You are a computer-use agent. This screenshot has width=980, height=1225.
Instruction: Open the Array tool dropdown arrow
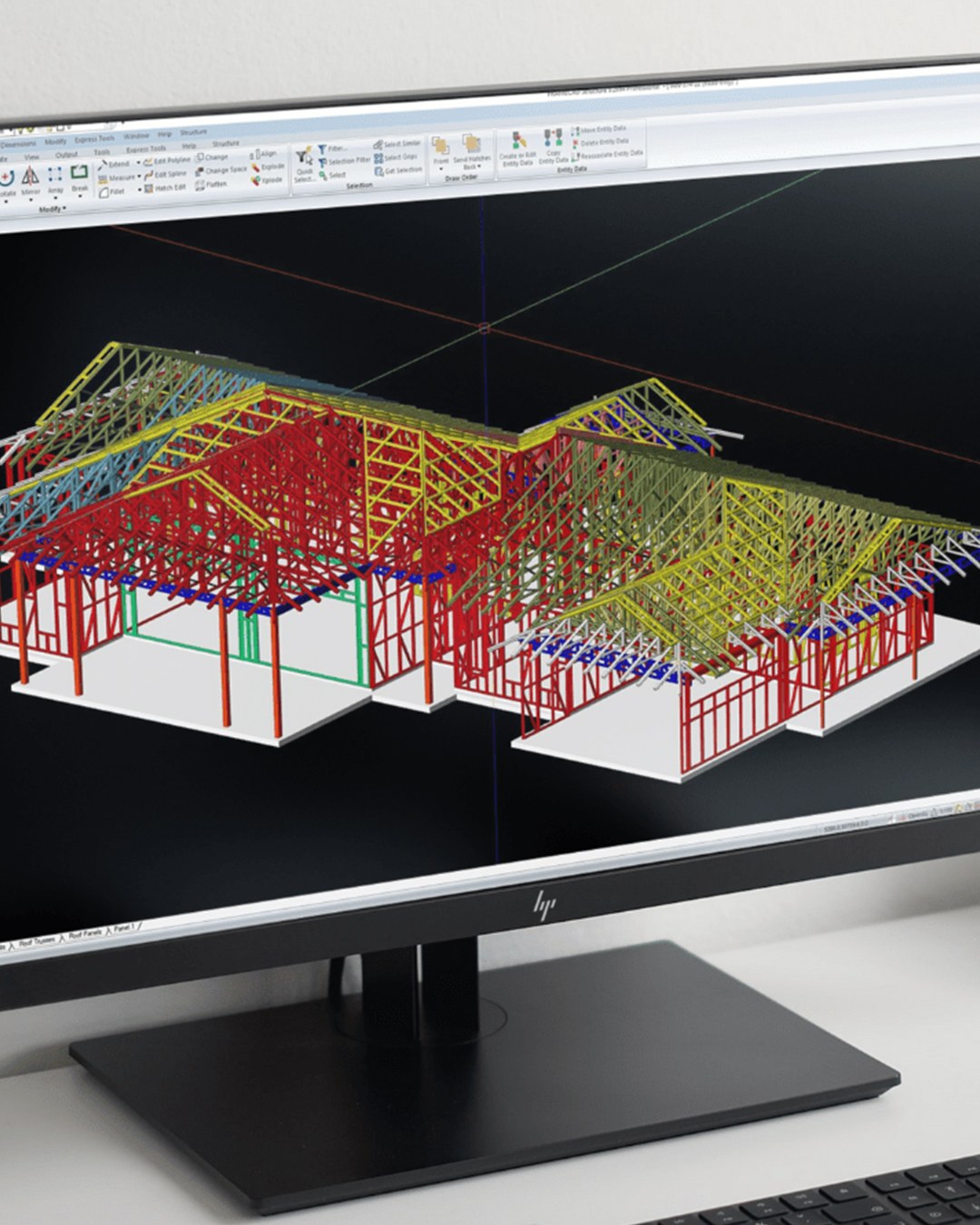55,199
